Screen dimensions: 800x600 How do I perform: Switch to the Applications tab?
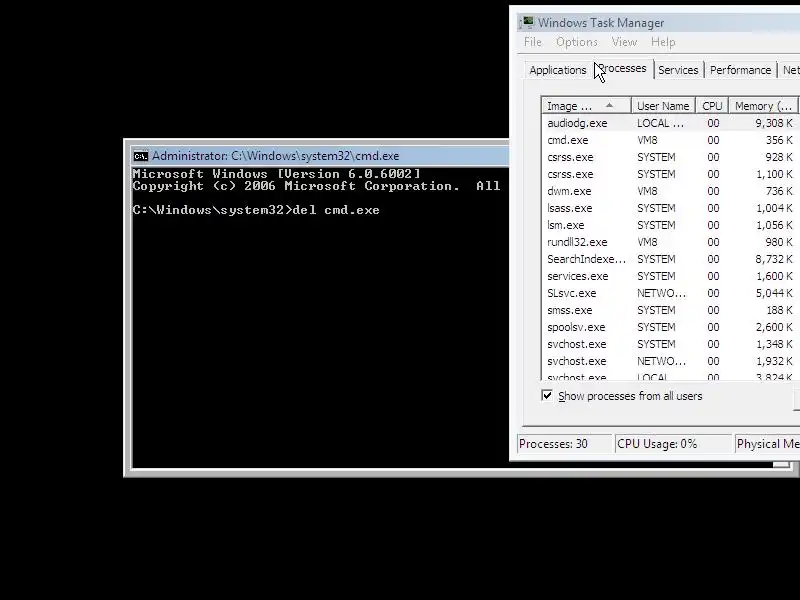click(x=558, y=70)
